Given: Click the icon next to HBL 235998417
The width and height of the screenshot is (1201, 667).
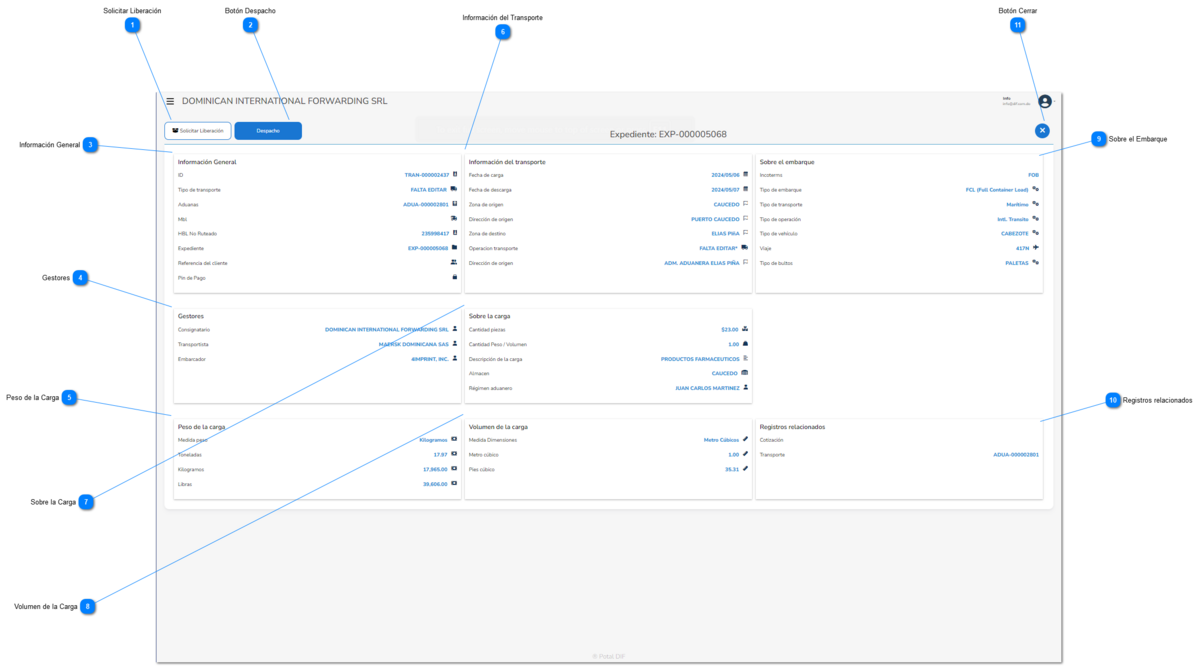Looking at the screenshot, I should (x=455, y=233).
